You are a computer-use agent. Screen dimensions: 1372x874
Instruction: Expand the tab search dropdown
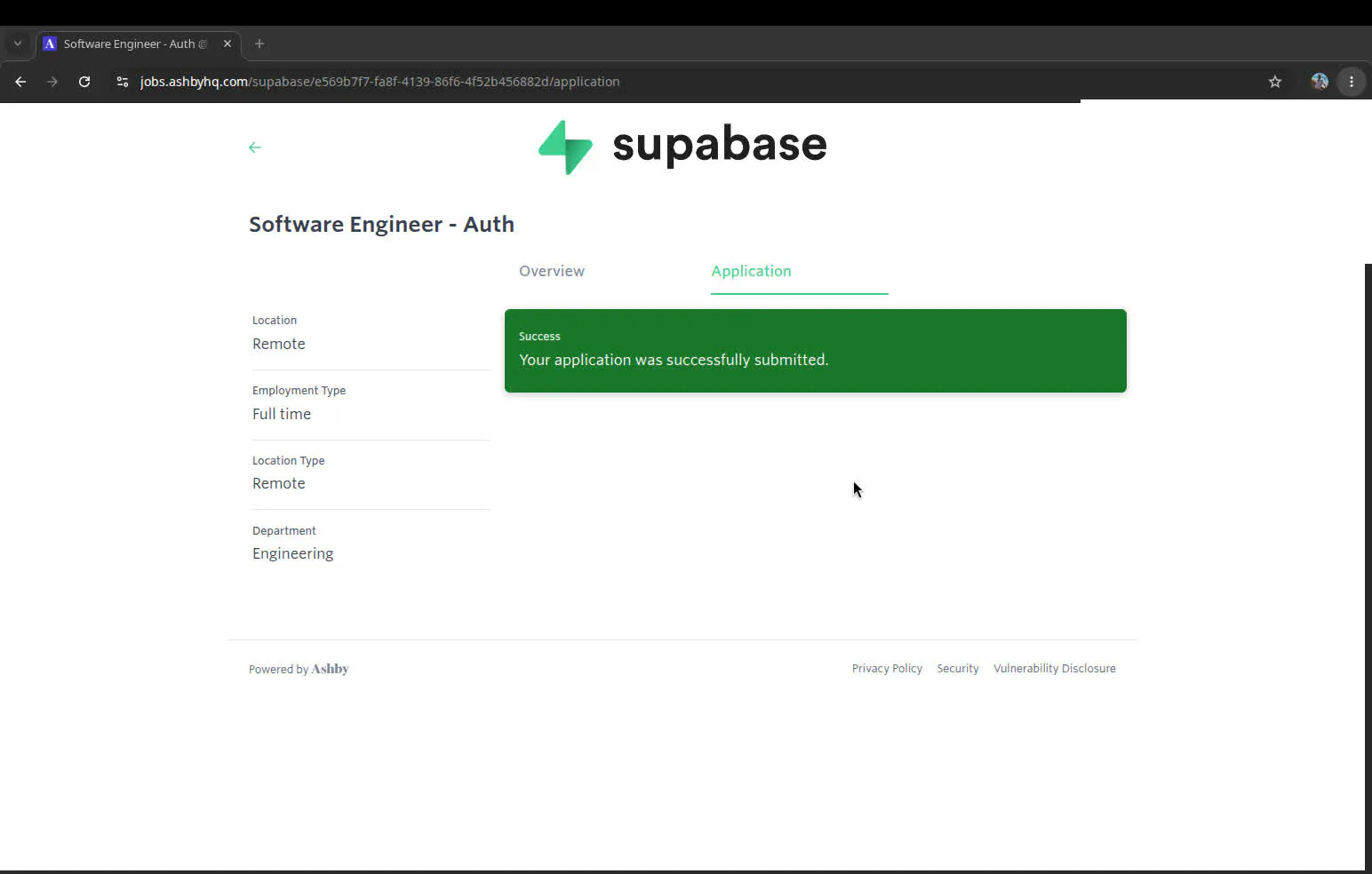18,44
